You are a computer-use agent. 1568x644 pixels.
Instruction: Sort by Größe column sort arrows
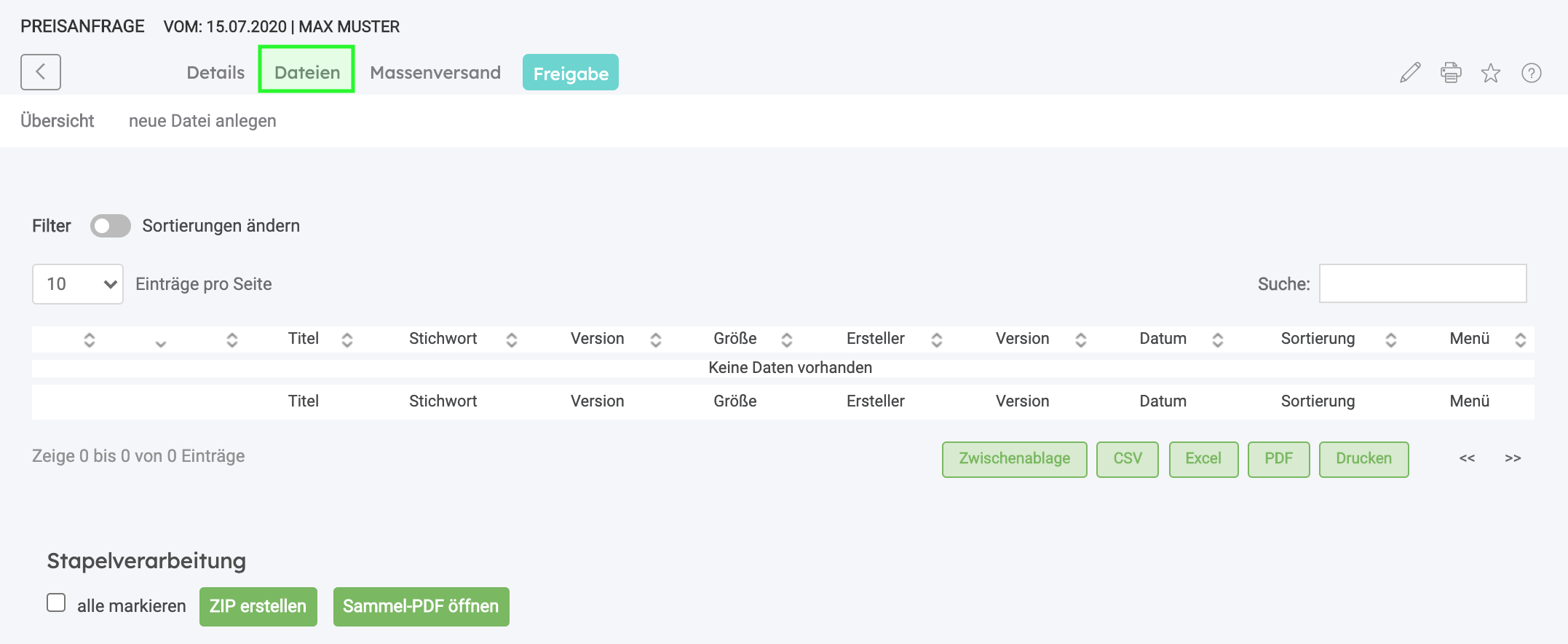pos(786,339)
